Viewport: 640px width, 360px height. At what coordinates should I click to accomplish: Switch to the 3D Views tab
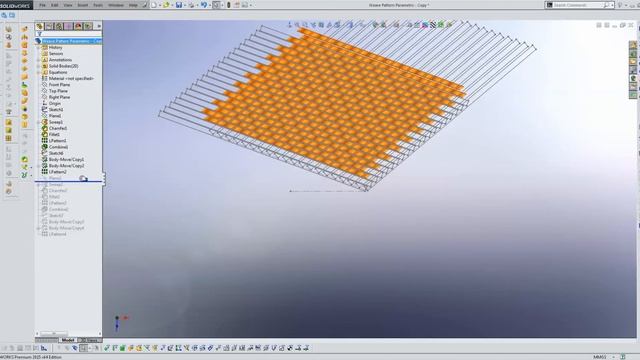tap(90, 340)
